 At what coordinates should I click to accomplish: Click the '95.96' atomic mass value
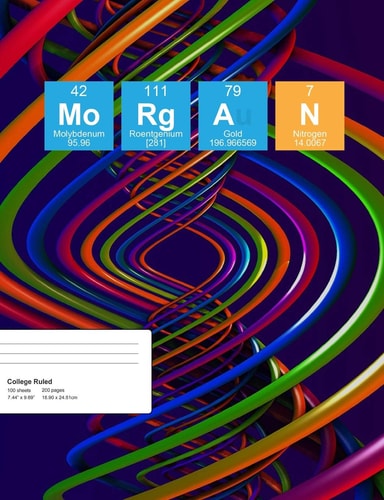pos(79,143)
